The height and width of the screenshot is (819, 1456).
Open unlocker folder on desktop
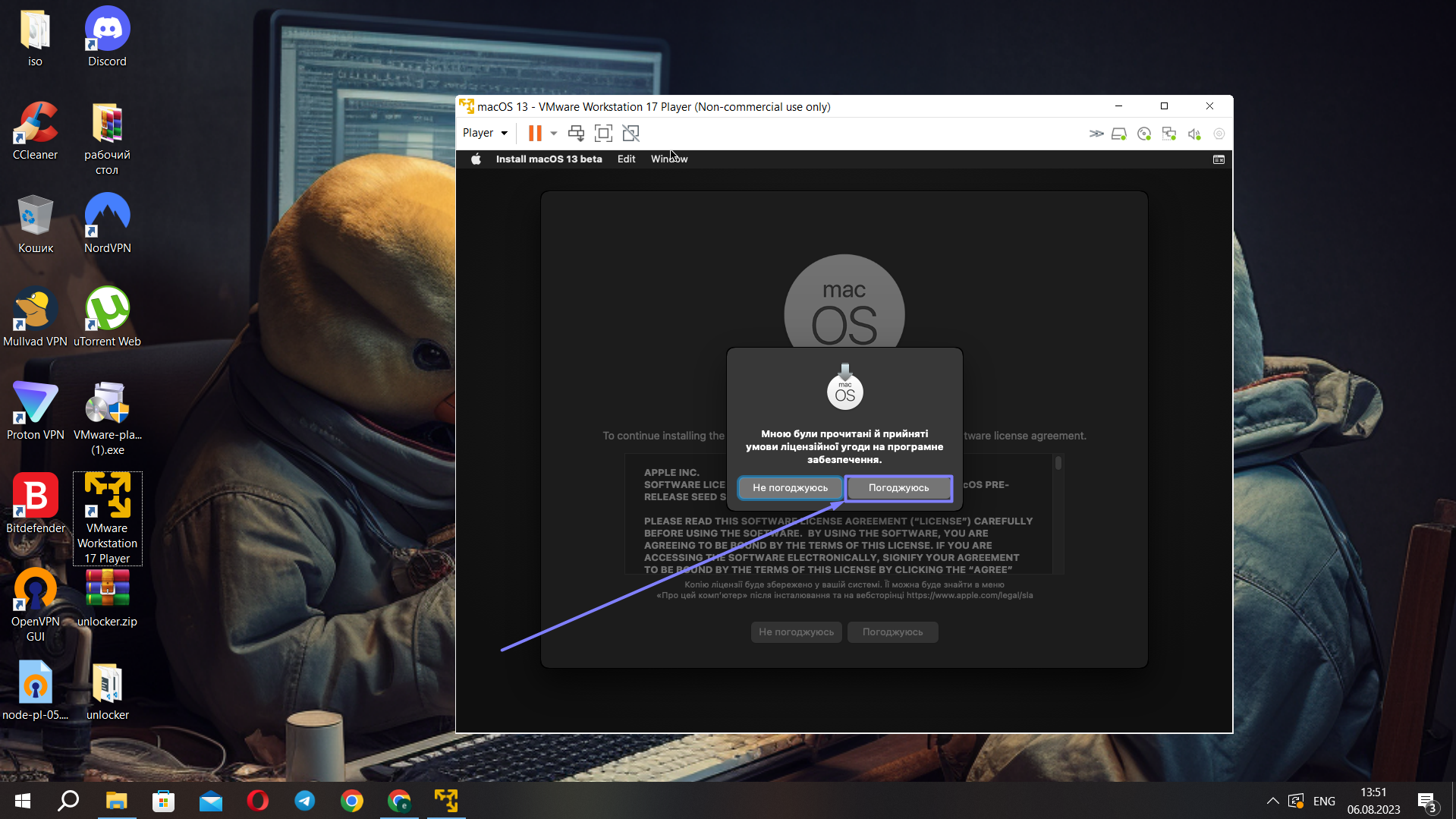coord(107,691)
